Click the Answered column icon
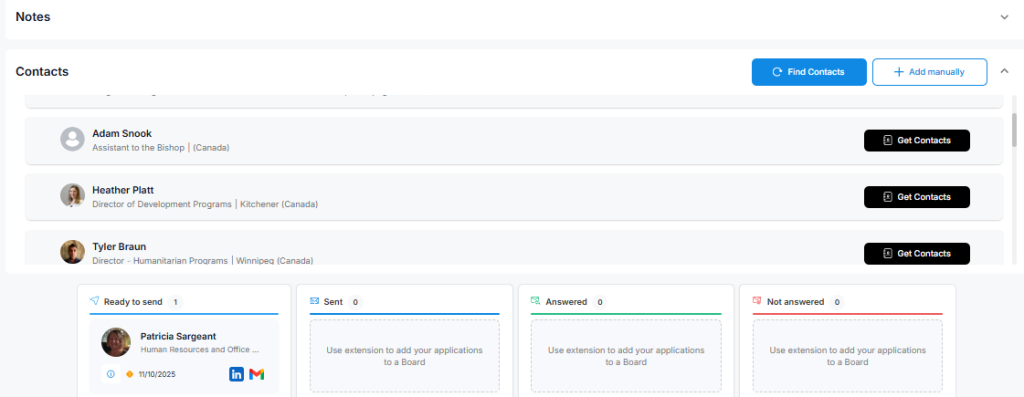Viewport: 1024px width, 397px height. (x=536, y=301)
